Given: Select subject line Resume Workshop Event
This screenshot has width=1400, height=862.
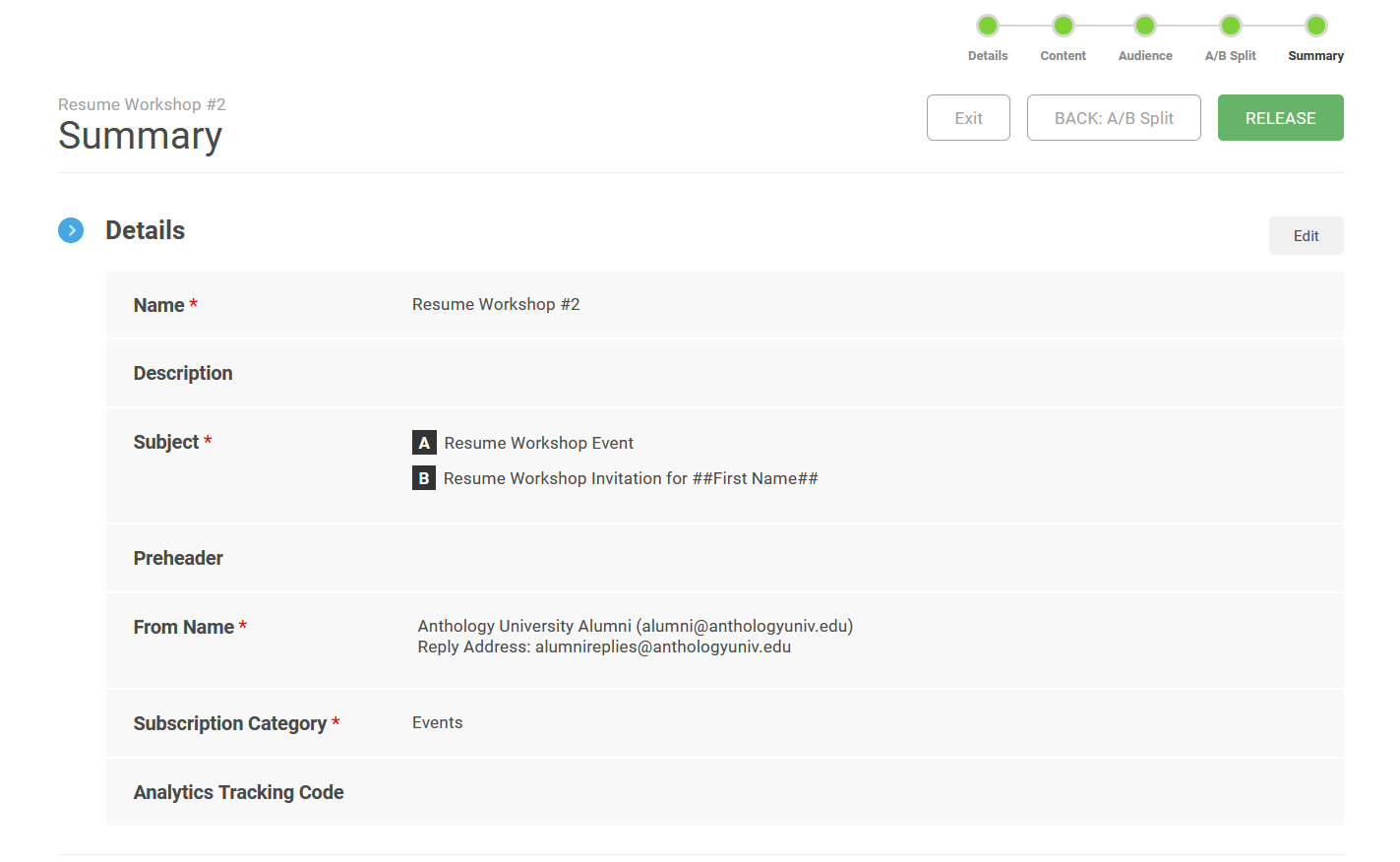Looking at the screenshot, I should pos(538,444).
